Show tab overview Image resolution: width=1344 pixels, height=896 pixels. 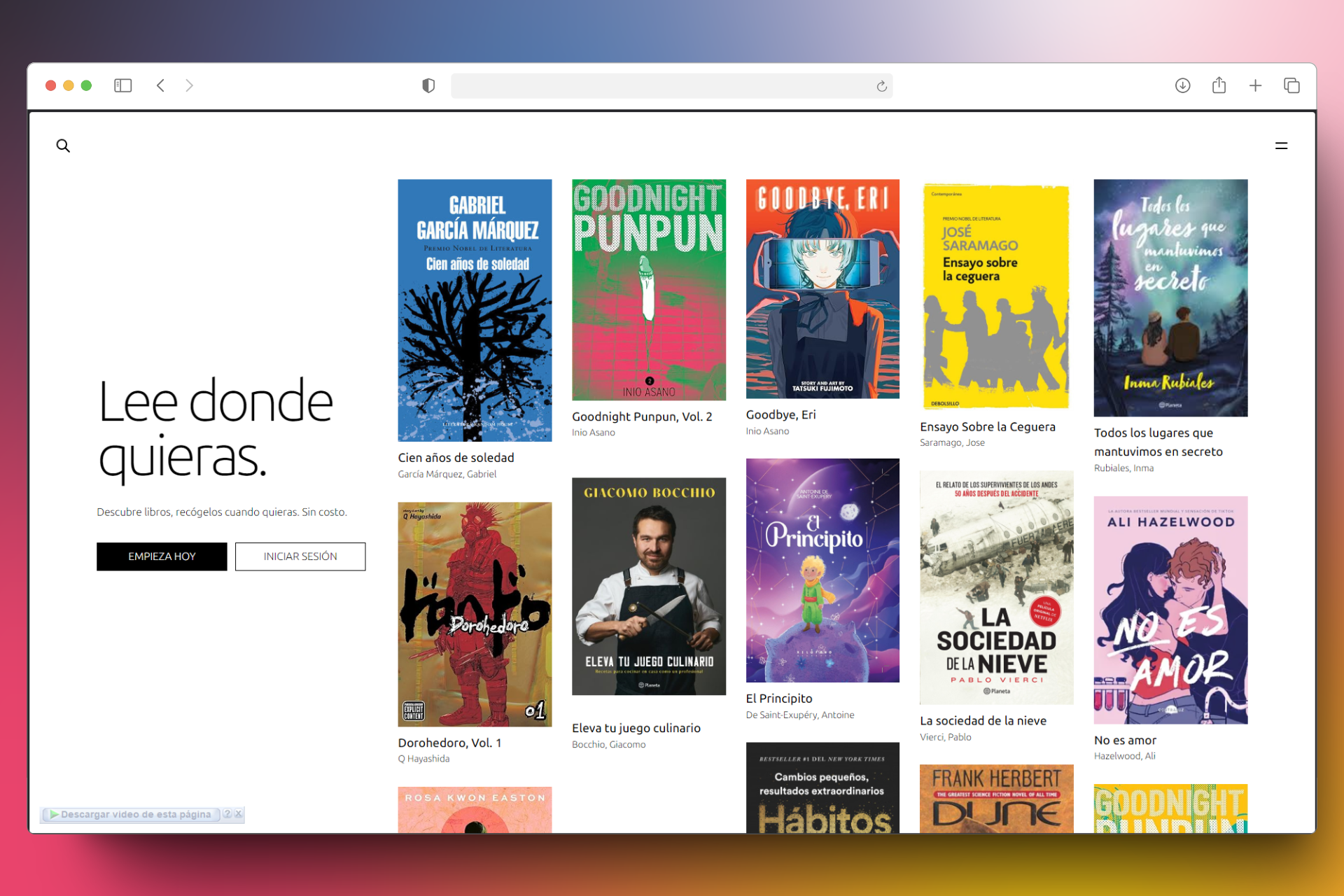pyautogui.click(x=1291, y=85)
